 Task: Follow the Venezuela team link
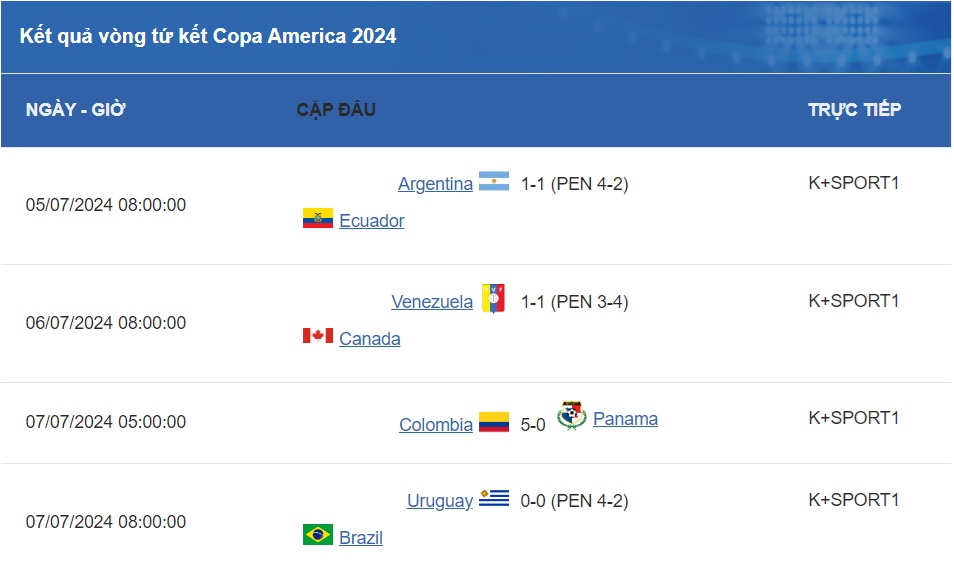(432, 302)
